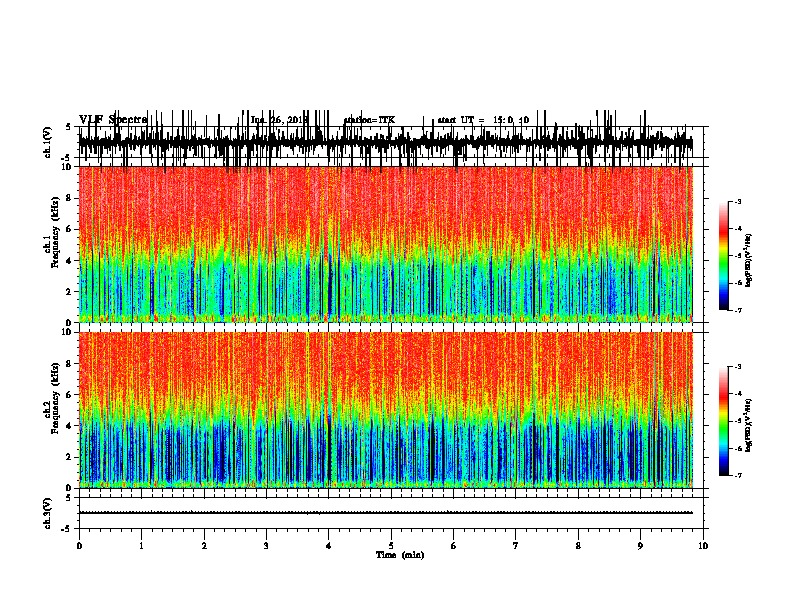Click the '8' kHz tick on ch.2 frequency axis
The height and width of the screenshot is (612, 792).
(69, 364)
